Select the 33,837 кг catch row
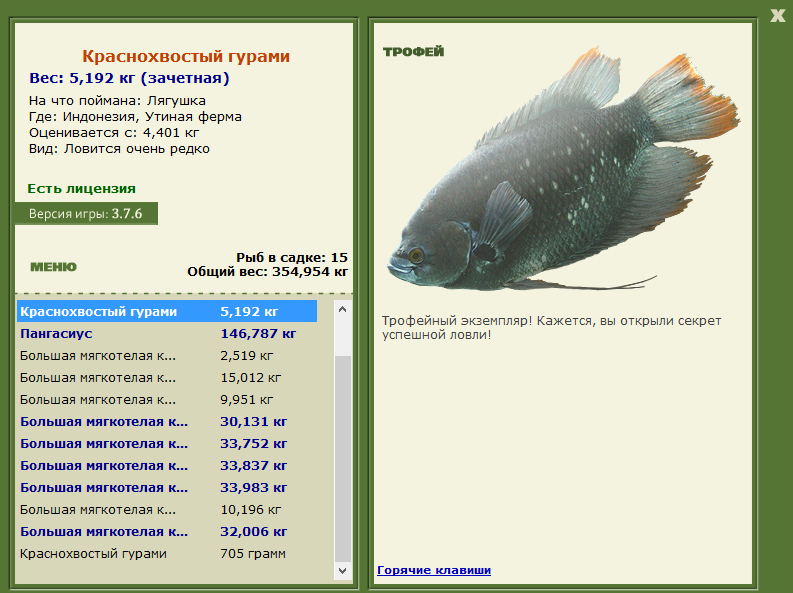793x593 pixels. [x=167, y=466]
